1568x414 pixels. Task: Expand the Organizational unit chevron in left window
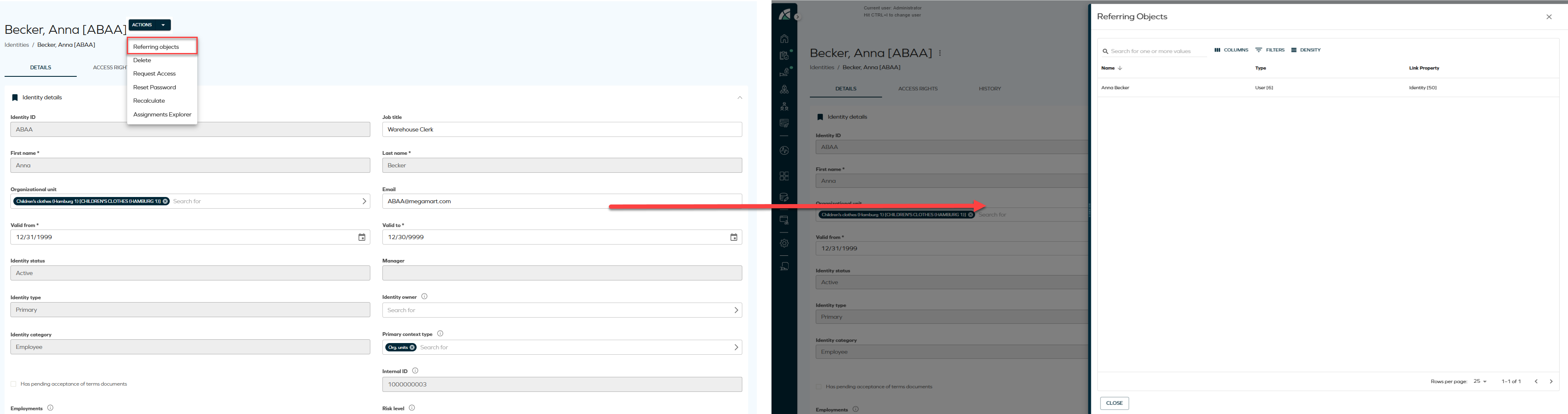pos(364,202)
